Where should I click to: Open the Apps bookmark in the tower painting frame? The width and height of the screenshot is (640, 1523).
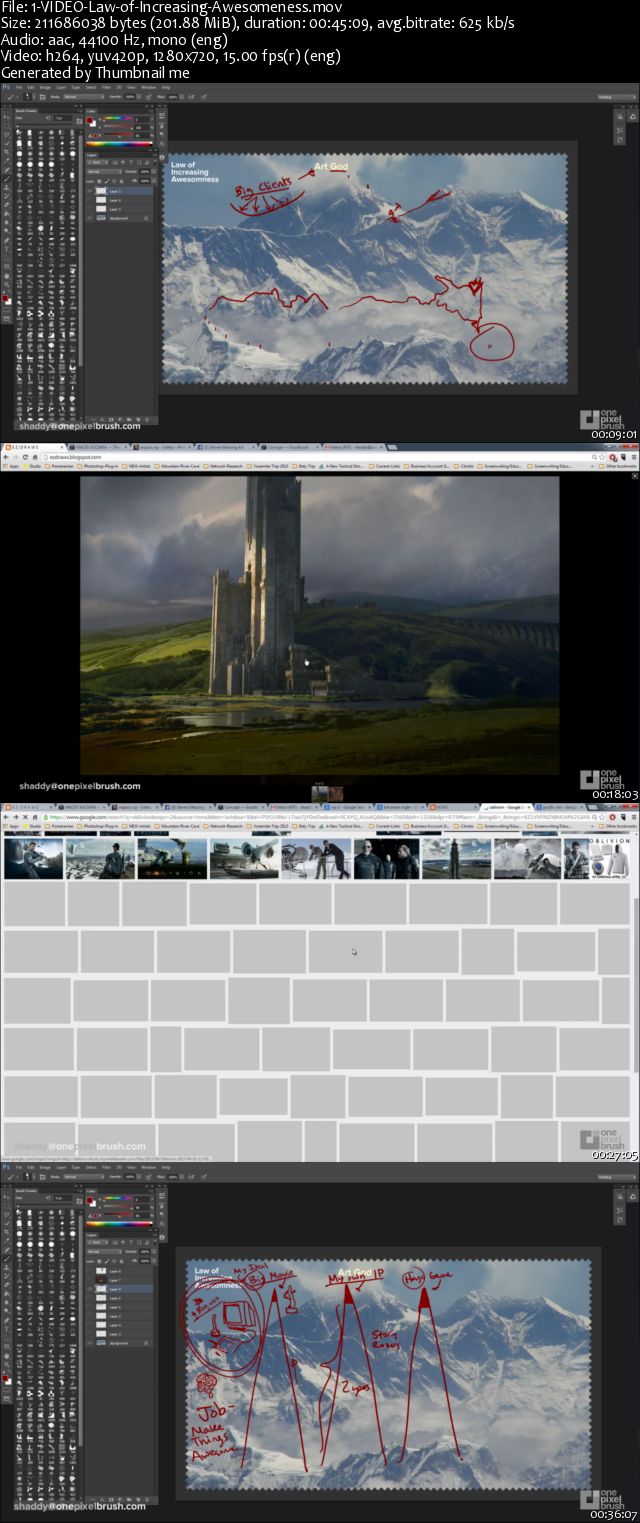point(13,465)
